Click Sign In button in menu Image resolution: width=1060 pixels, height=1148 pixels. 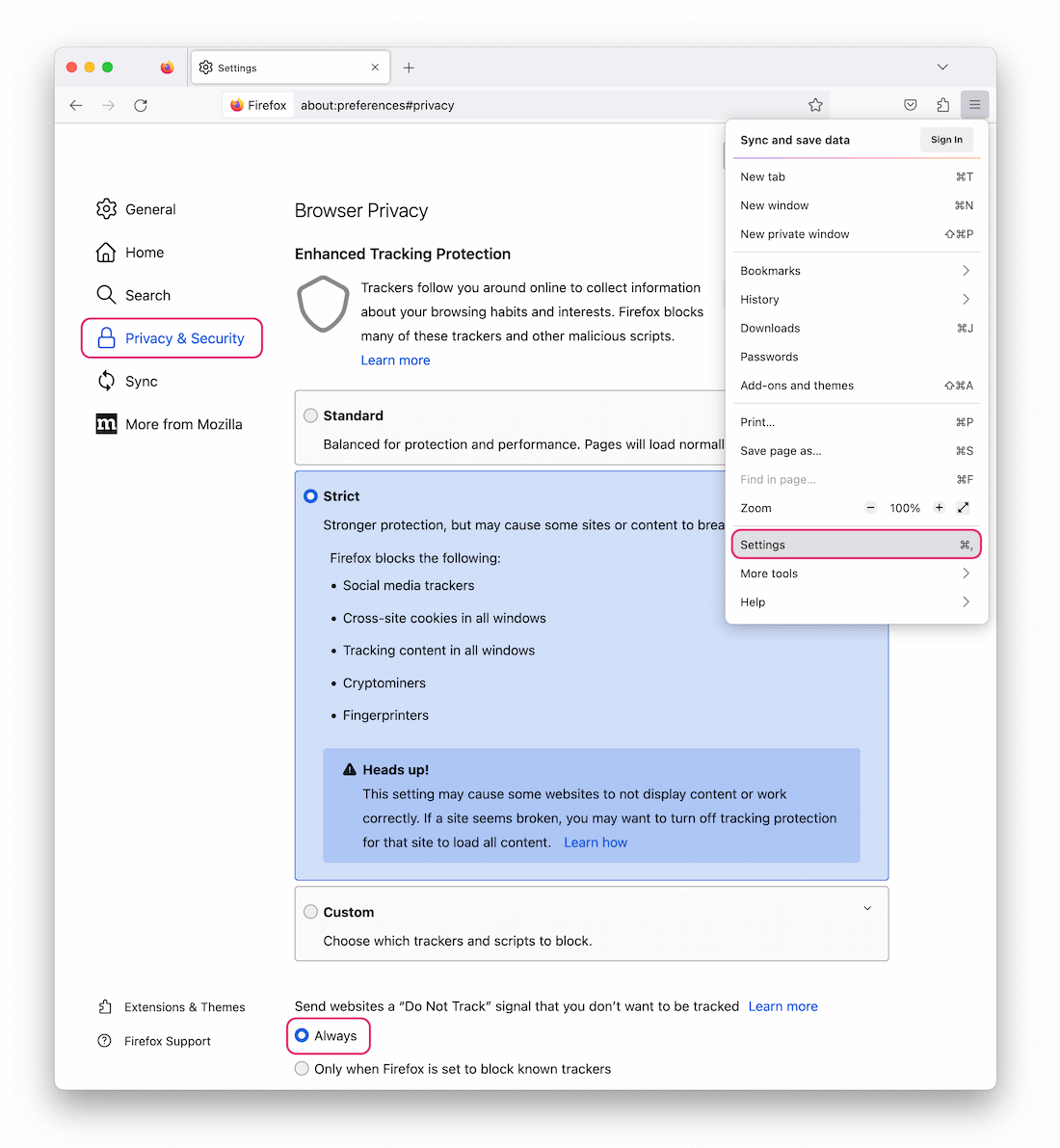(946, 140)
